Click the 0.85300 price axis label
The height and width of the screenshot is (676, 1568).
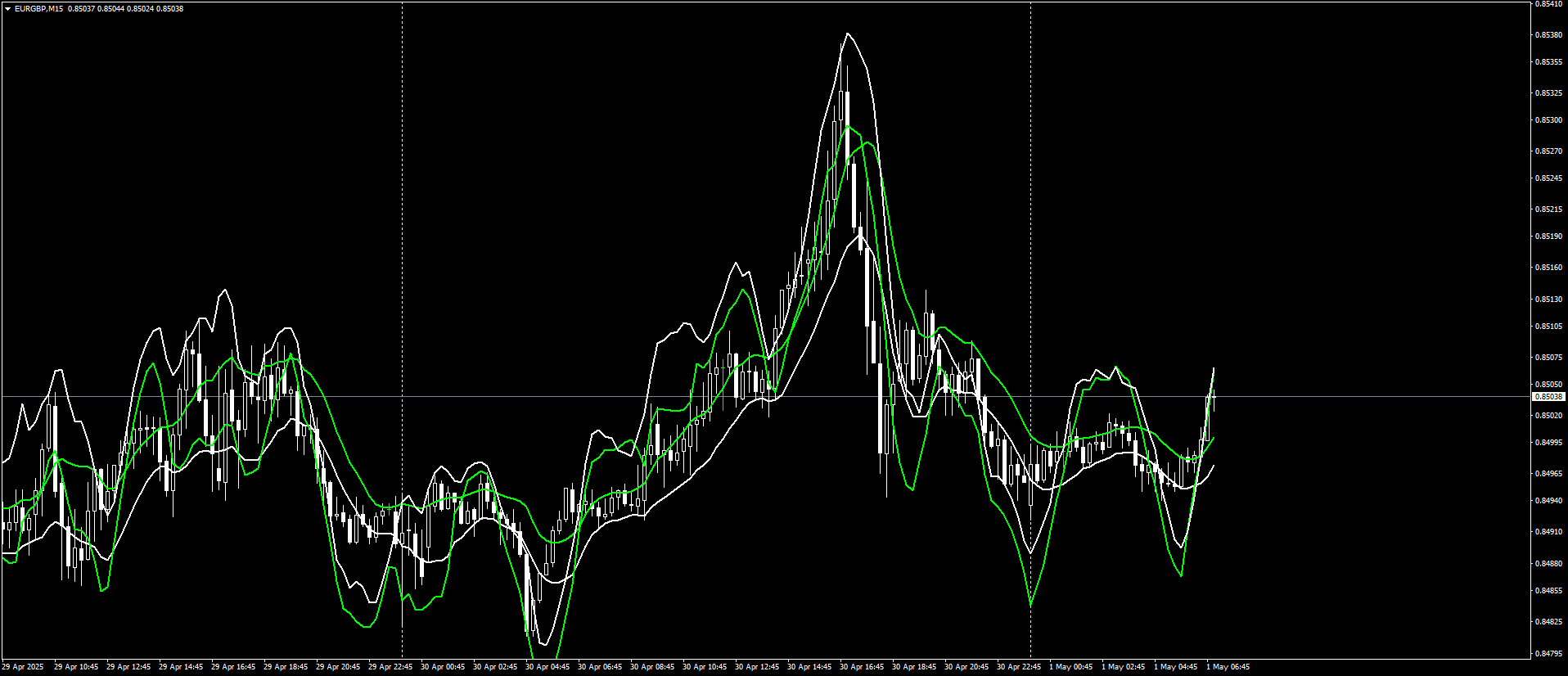click(x=1548, y=120)
